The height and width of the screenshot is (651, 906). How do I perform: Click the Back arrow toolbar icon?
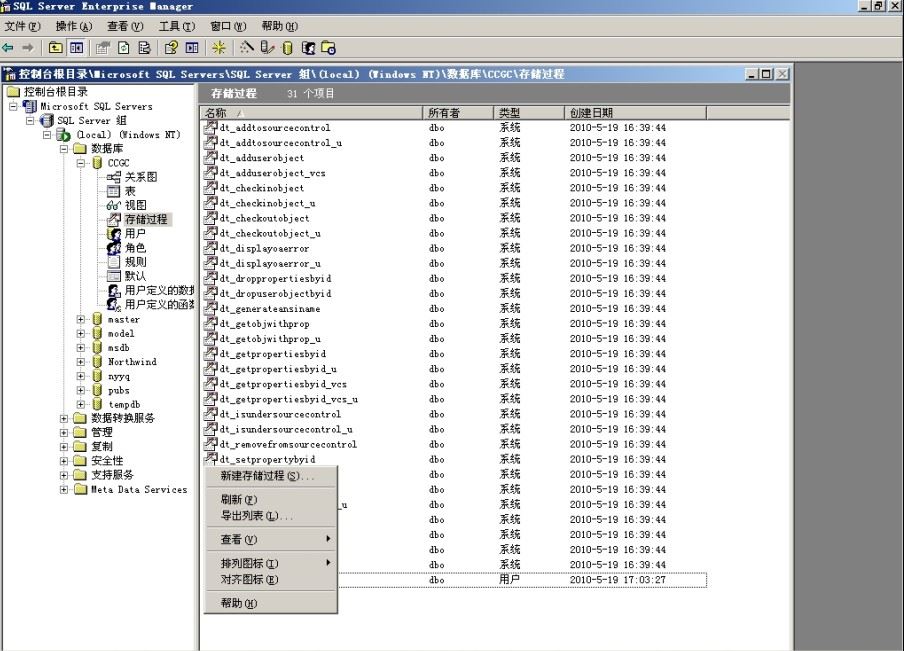pyautogui.click(x=8, y=48)
